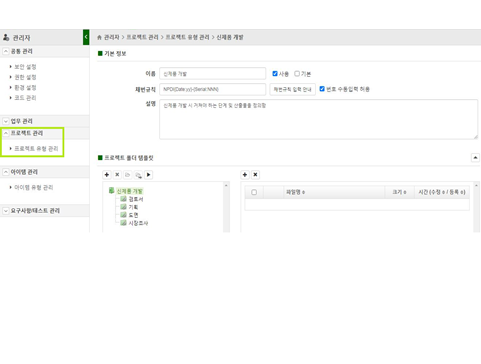Image resolution: width=481 pixels, height=364 pixels.
Task: Click the copy-folder icon in tree toolbar
Action: point(138,175)
